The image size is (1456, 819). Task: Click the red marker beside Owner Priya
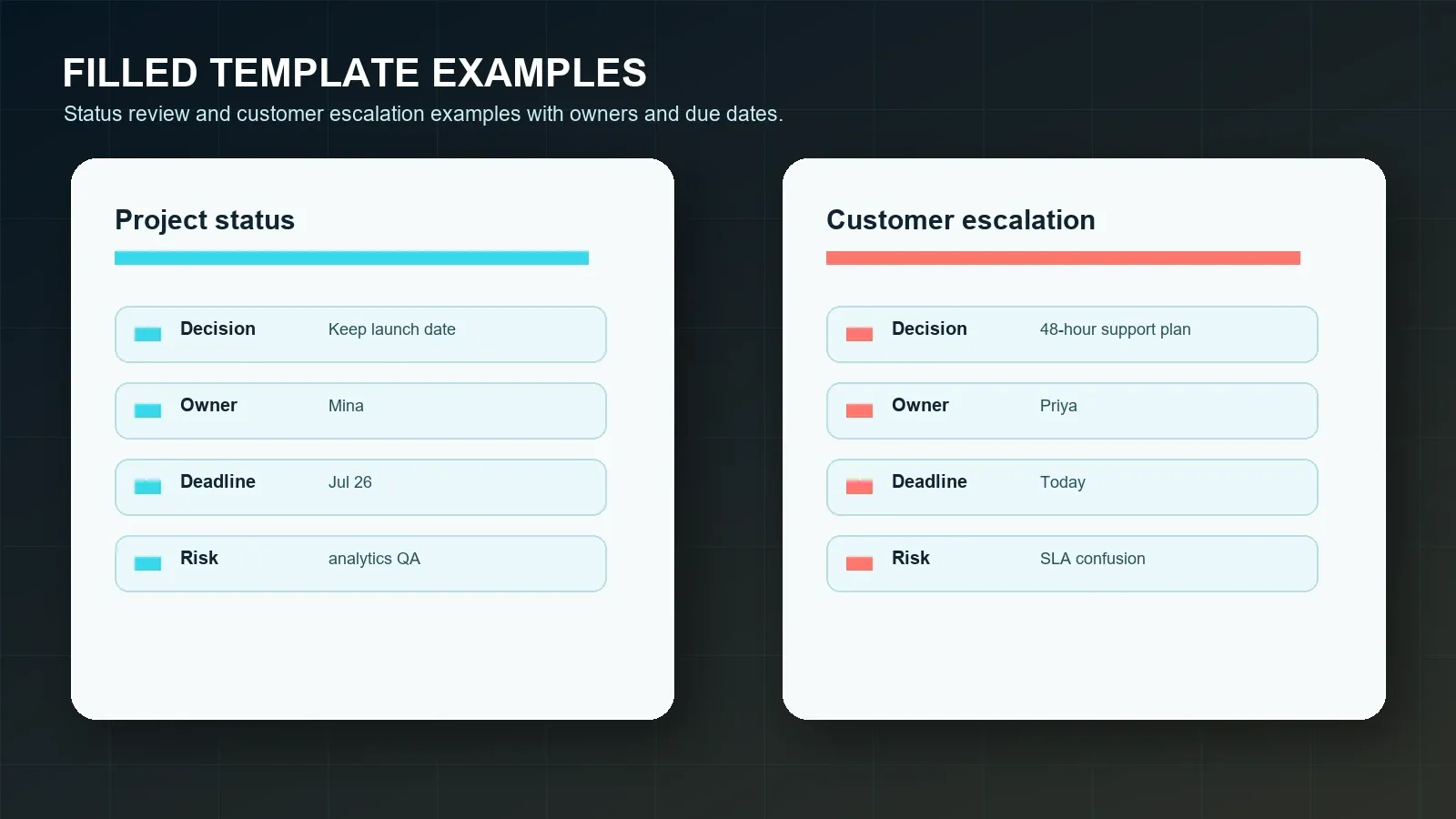point(859,410)
